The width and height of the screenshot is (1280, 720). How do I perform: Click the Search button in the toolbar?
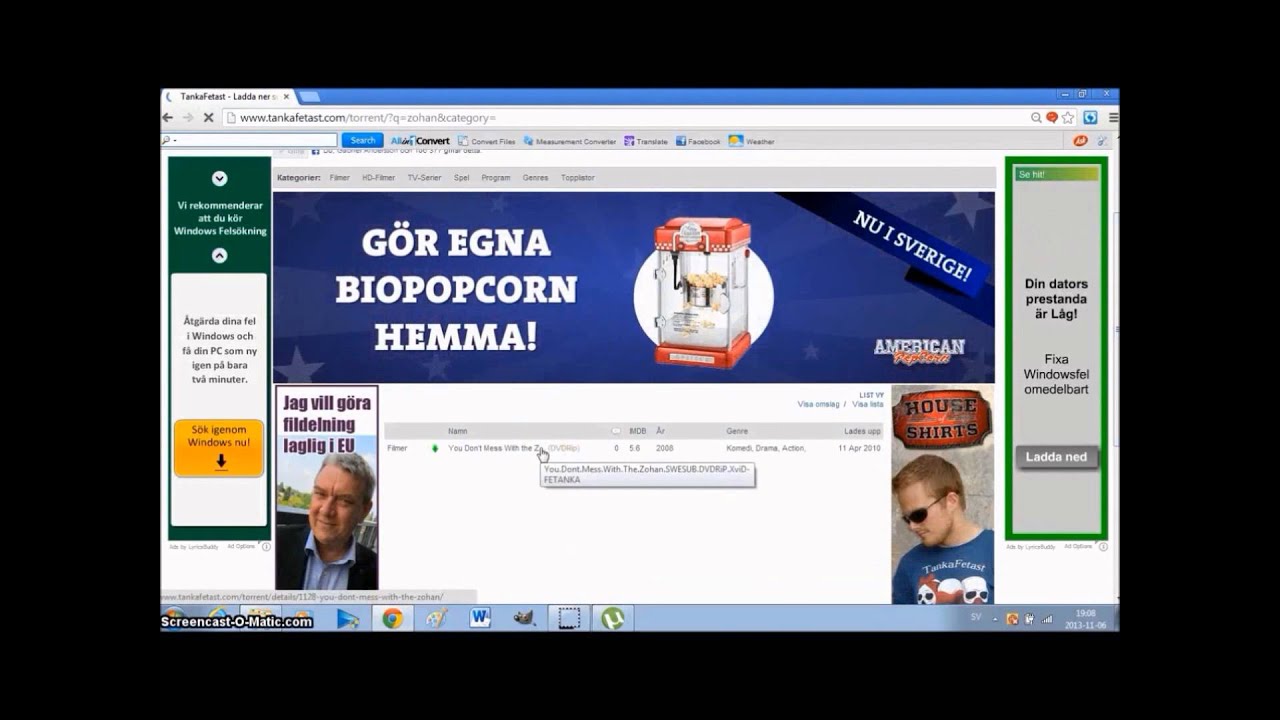pyautogui.click(x=363, y=141)
